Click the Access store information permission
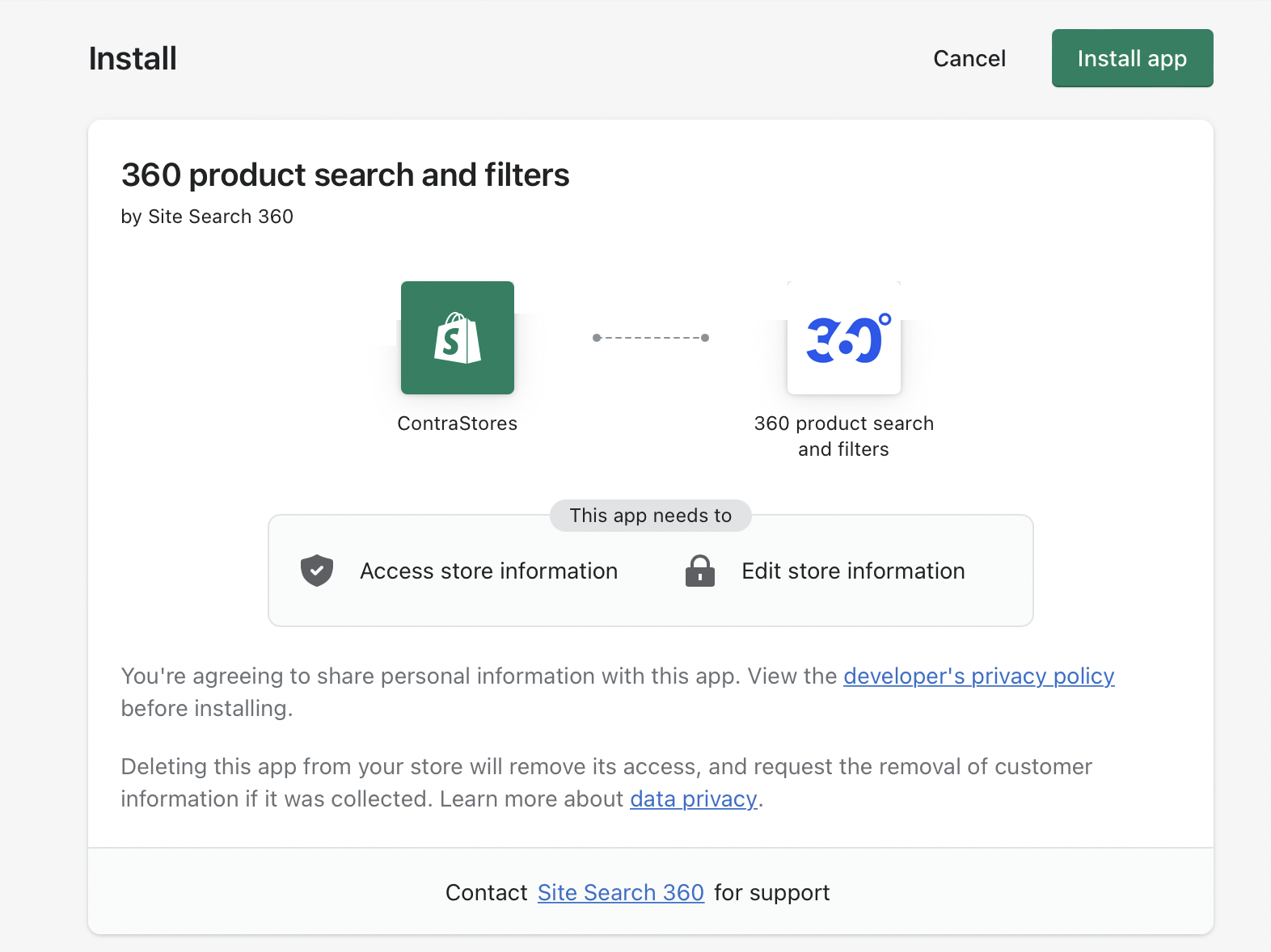Screen dimensions: 1271x952 (488, 571)
